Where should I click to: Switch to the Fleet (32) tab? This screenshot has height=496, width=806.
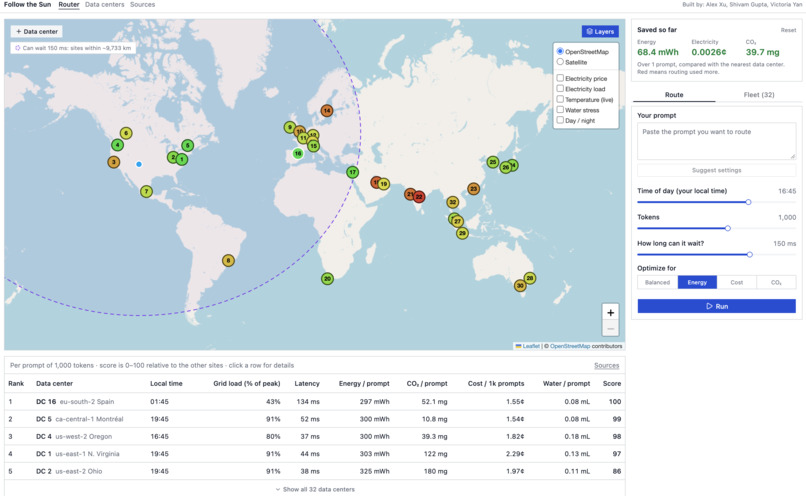pyautogui.click(x=759, y=95)
